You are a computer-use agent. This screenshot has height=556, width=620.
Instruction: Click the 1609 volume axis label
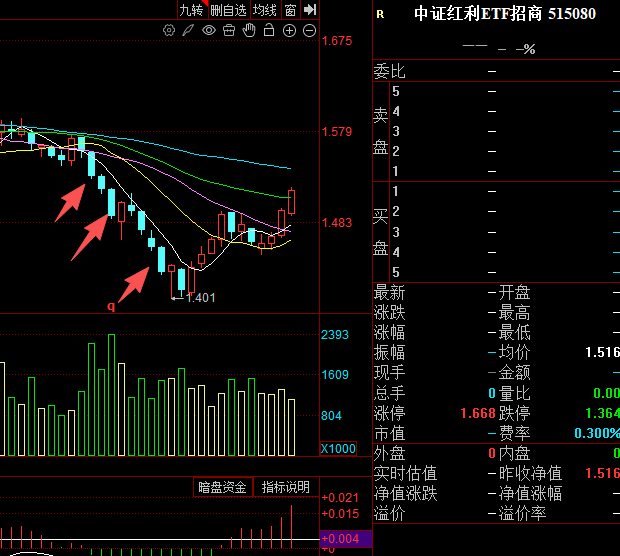tap(335, 374)
